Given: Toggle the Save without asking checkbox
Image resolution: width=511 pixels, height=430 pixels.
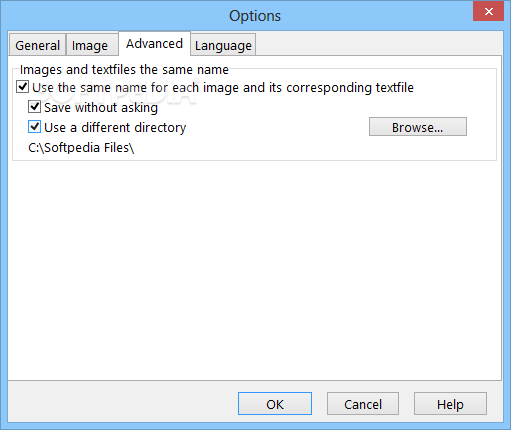Looking at the screenshot, I should click(x=35, y=107).
